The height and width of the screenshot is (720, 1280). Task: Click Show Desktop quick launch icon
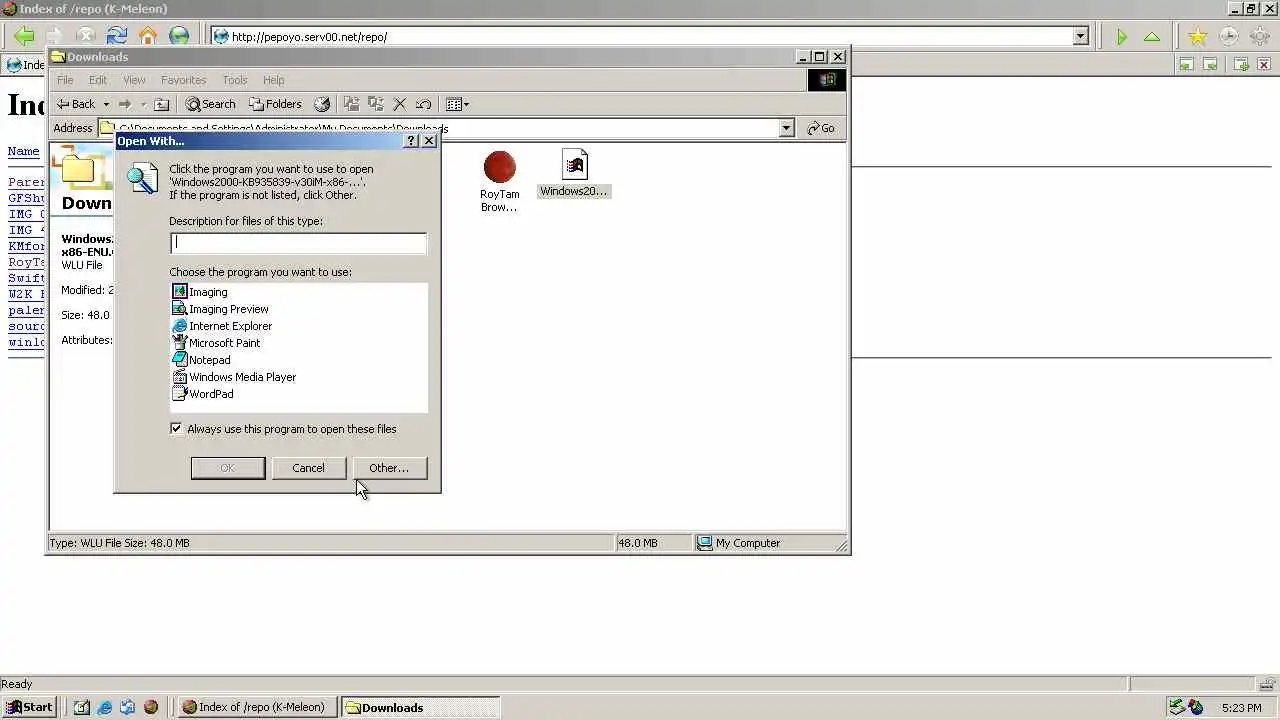coord(82,707)
